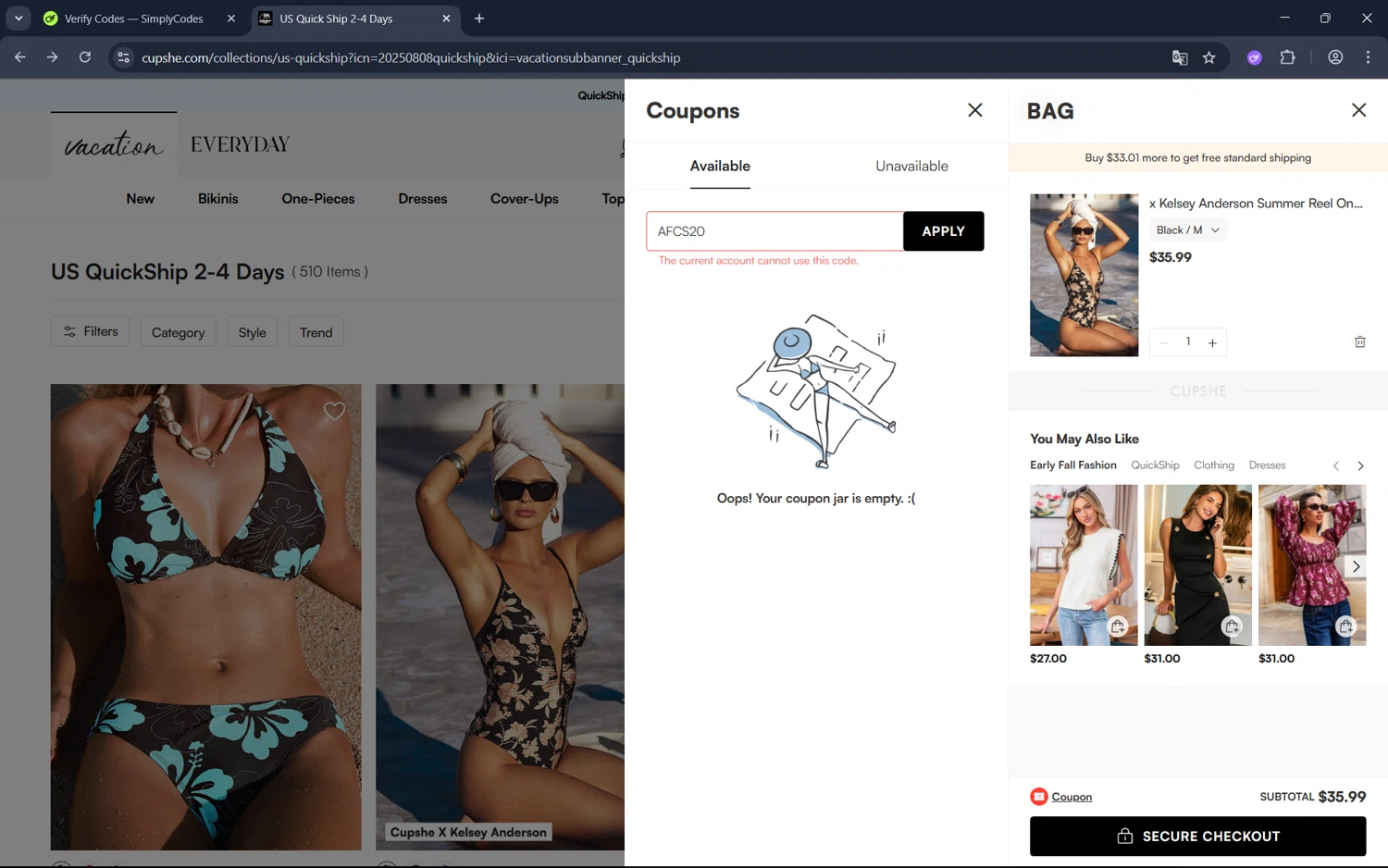This screenshot has width=1388, height=868.
Task: Open the Category filter
Action: [x=178, y=332]
